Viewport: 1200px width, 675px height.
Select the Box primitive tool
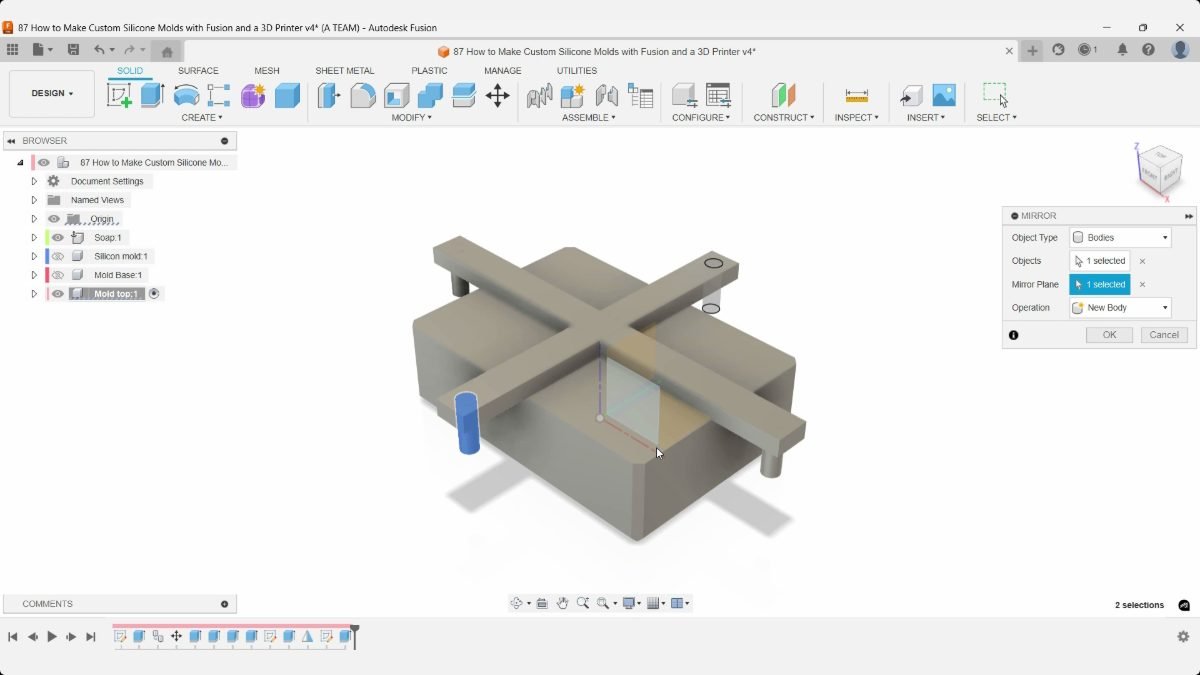[x=287, y=95]
